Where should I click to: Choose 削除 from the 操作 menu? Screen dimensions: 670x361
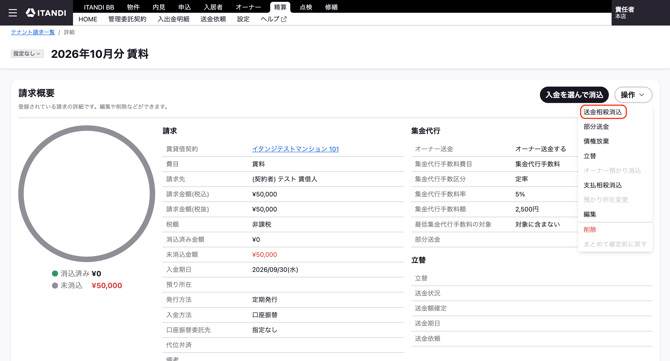point(590,230)
